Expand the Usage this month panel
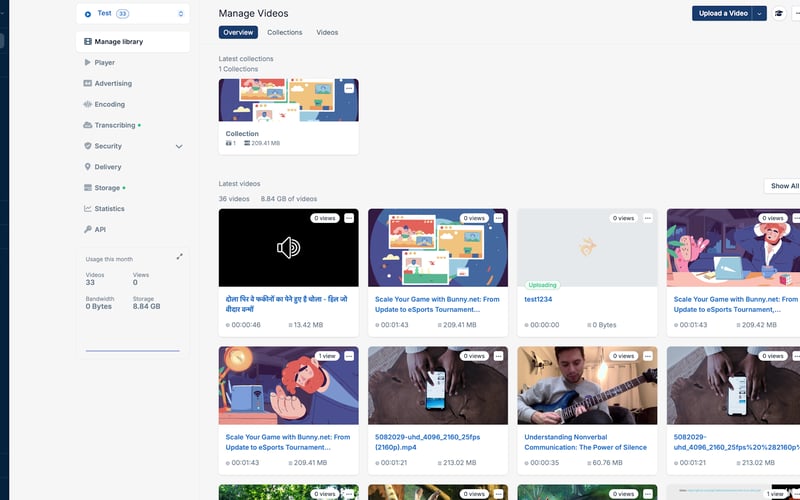Screen dimensions: 800x500 point(179,257)
